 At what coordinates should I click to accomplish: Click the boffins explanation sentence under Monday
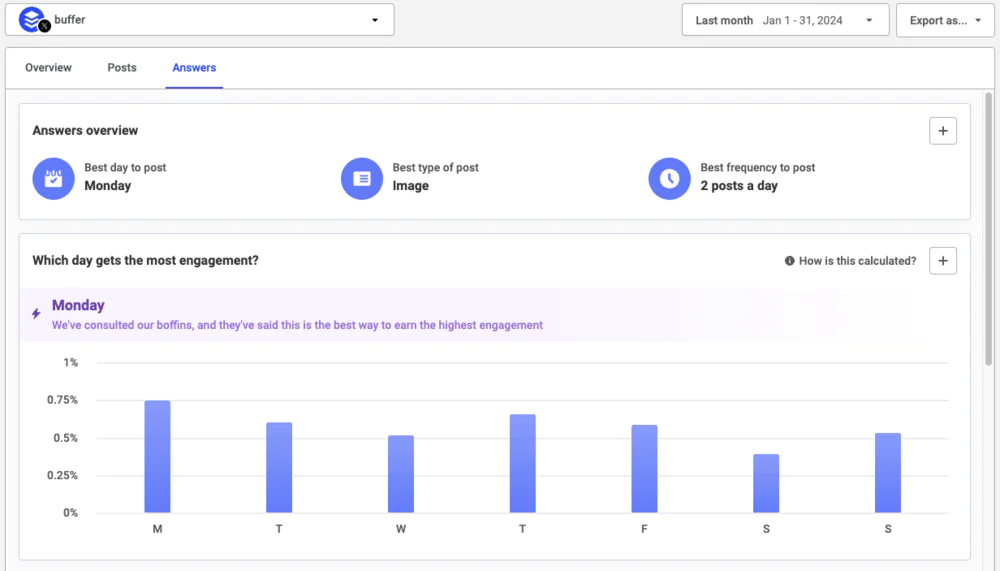tap(297, 325)
